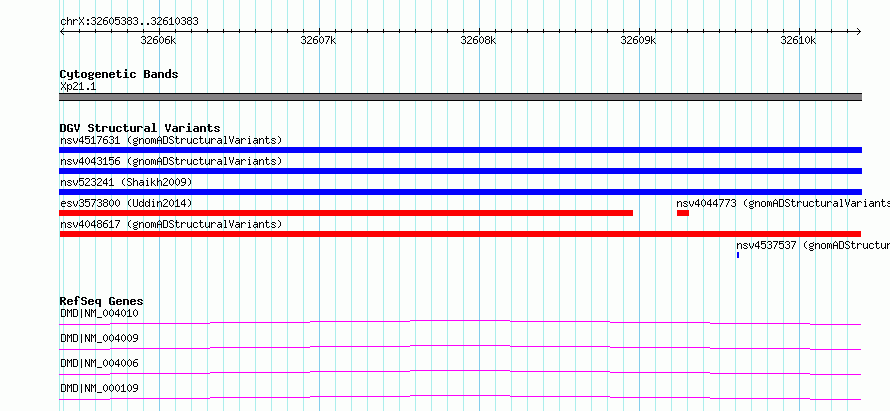Click the DMD|NM_004010 transcript label
This screenshot has width=890, height=411.
[x=99, y=313]
